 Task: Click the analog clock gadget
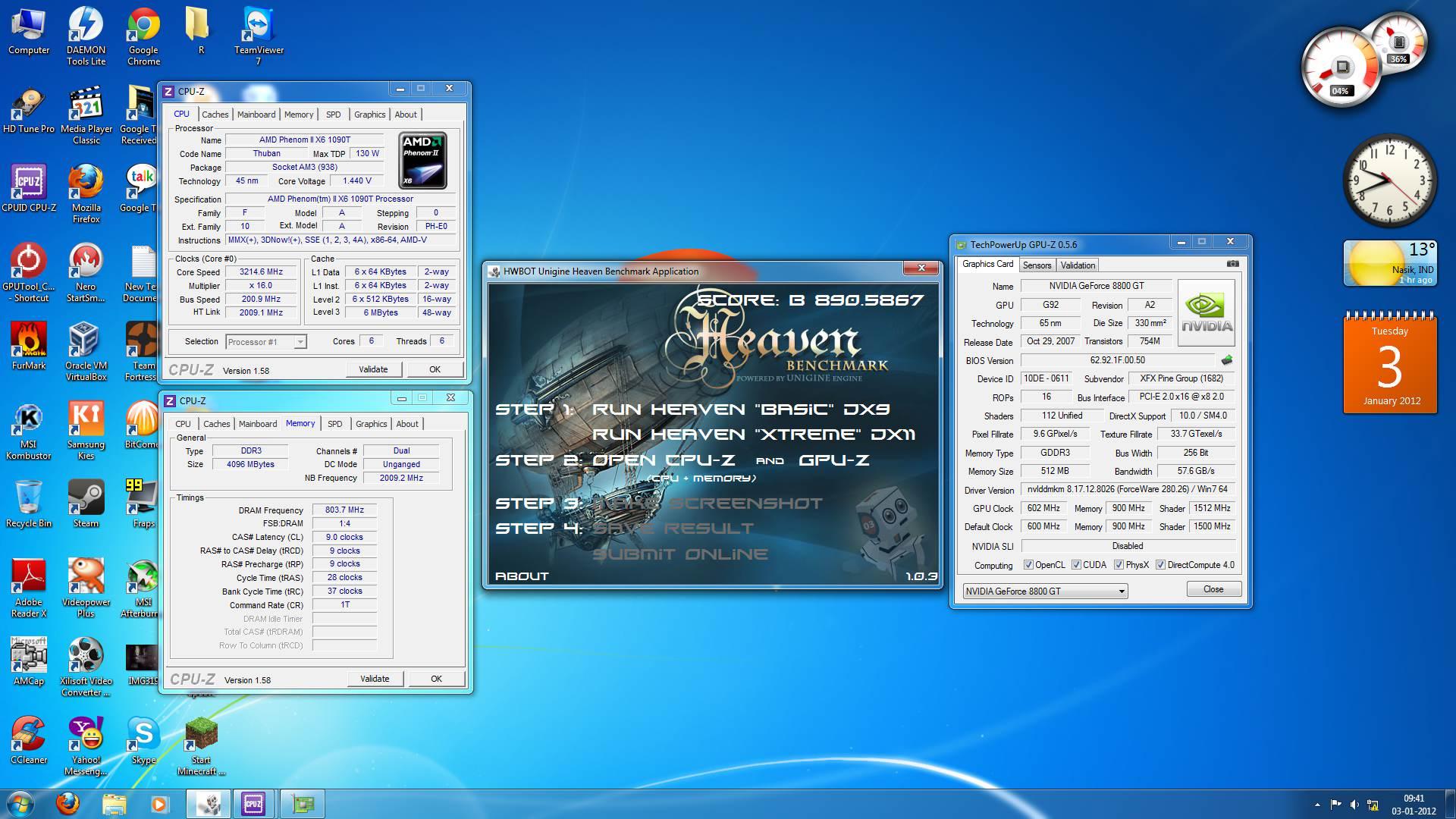[1389, 180]
